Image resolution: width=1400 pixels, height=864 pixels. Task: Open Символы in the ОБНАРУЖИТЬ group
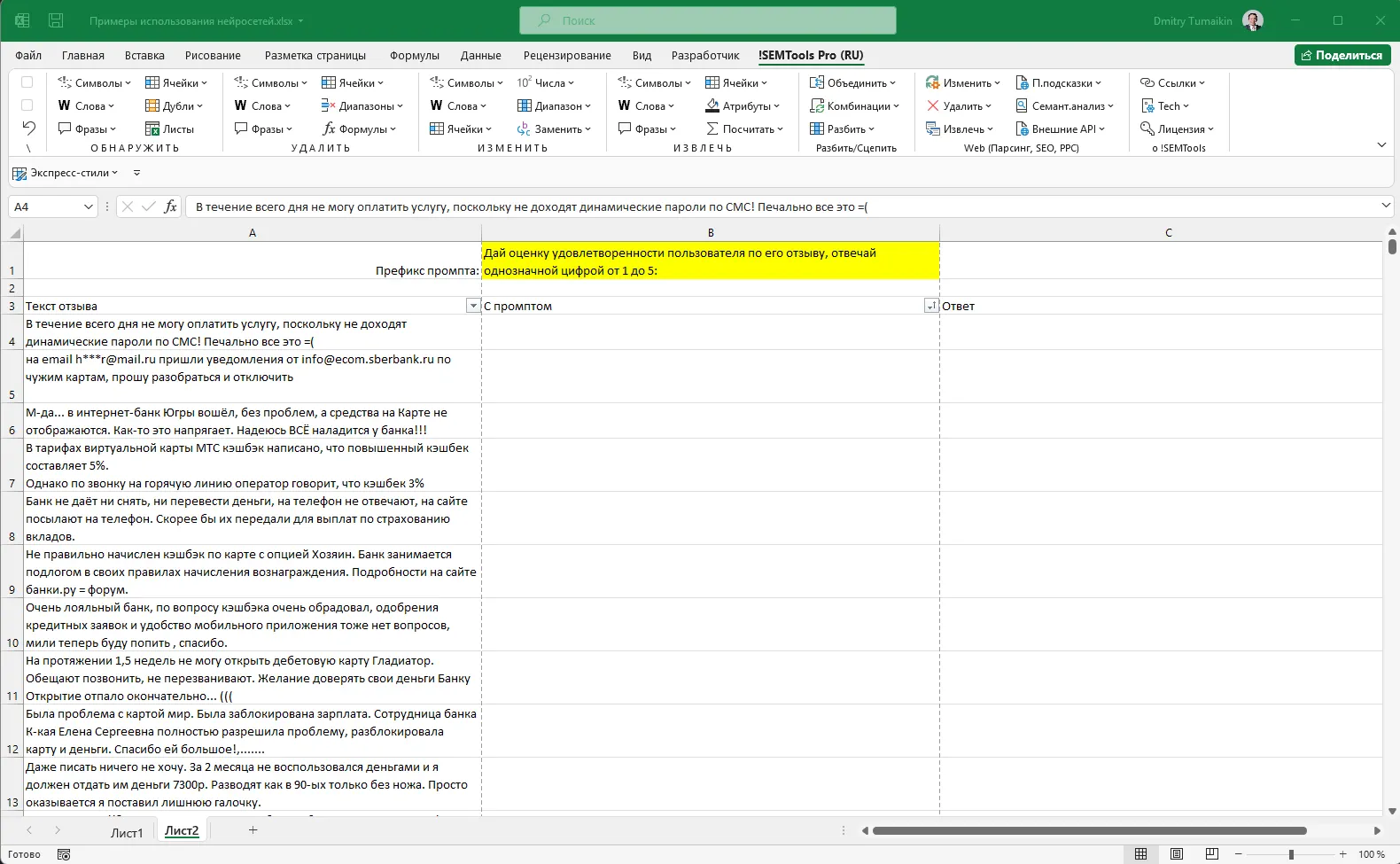tap(94, 82)
